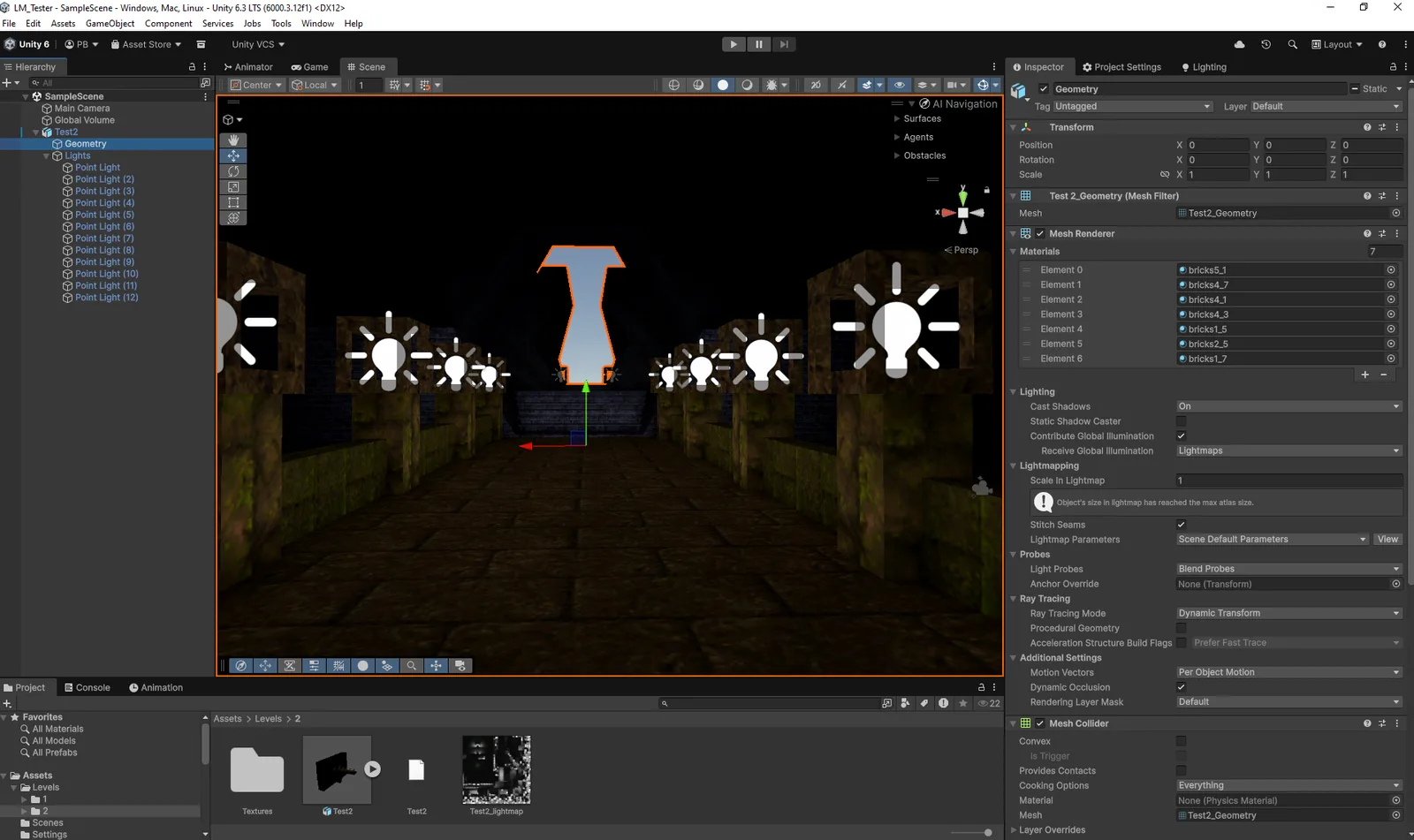Switch to the Game tab
This screenshot has height=840, width=1414.
point(309,67)
